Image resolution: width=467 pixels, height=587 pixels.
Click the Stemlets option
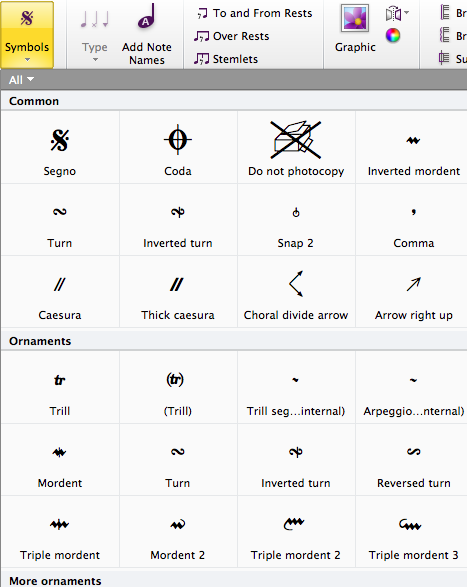pos(226,59)
